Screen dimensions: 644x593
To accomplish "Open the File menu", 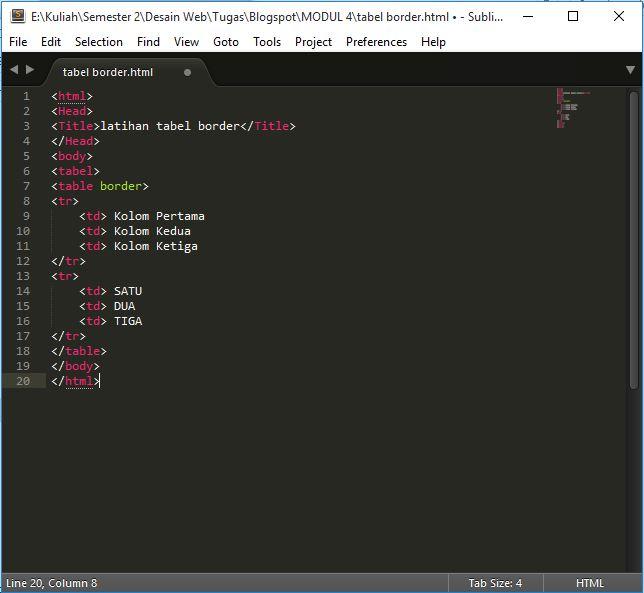I will click(x=18, y=42).
